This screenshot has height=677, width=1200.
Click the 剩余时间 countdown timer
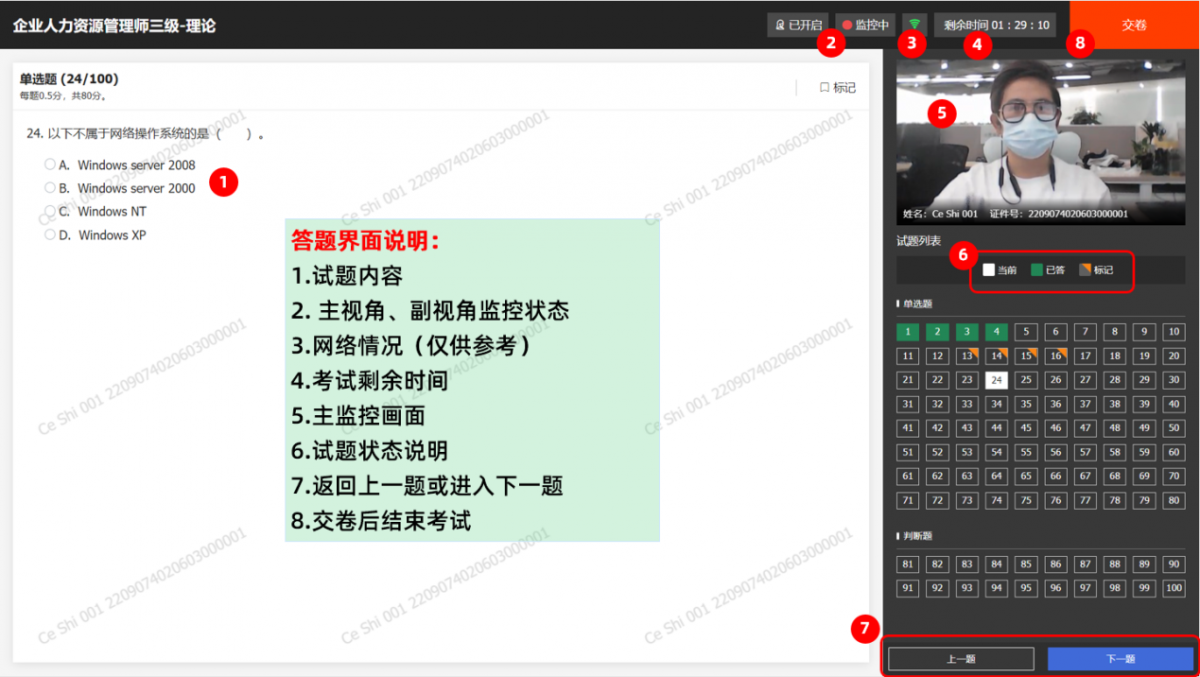coord(996,25)
